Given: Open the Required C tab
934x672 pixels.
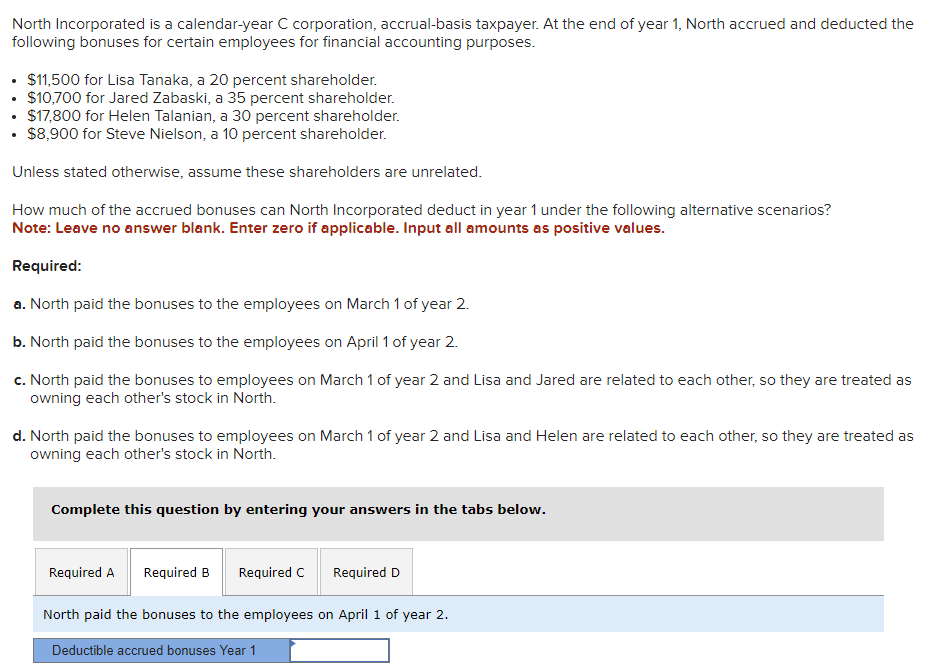Looking at the screenshot, I should (x=271, y=572).
